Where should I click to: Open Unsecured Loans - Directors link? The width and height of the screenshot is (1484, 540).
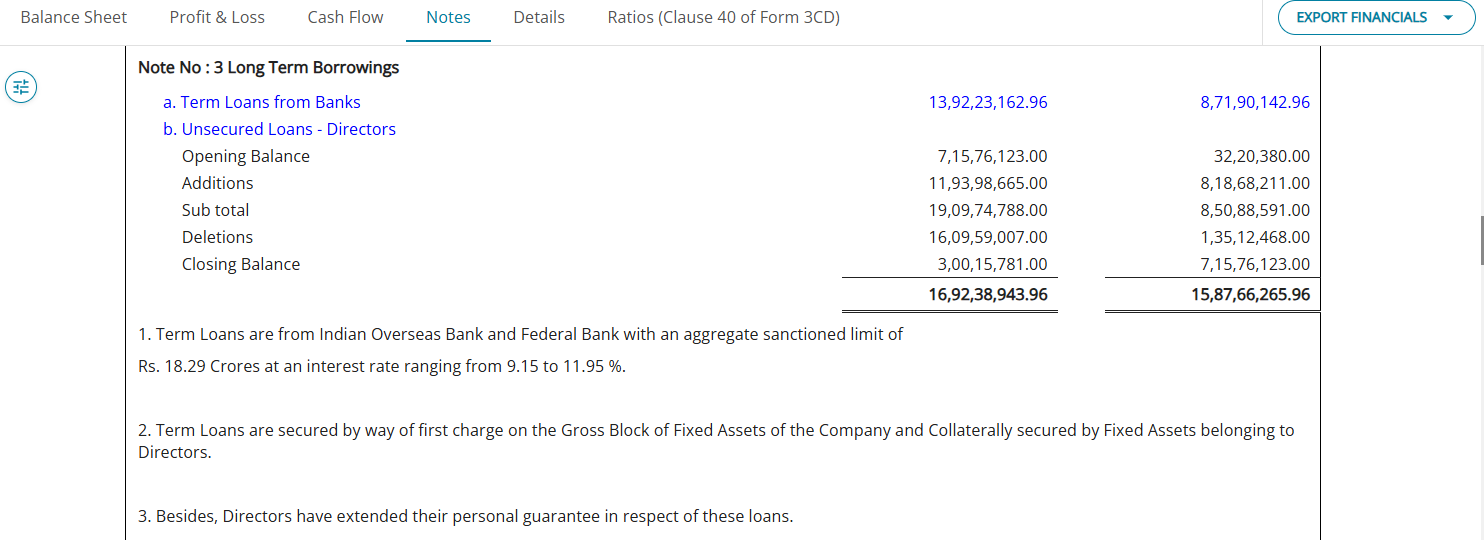[279, 129]
